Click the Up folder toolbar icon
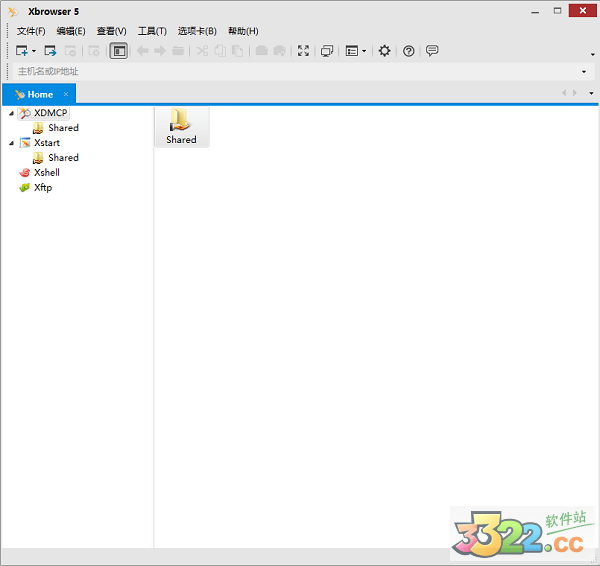 point(178,51)
